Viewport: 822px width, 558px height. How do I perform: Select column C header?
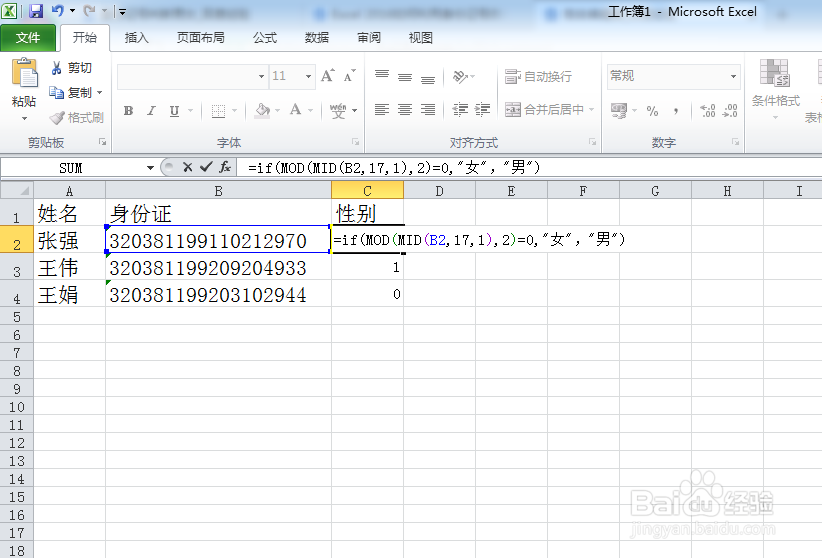pos(367,190)
